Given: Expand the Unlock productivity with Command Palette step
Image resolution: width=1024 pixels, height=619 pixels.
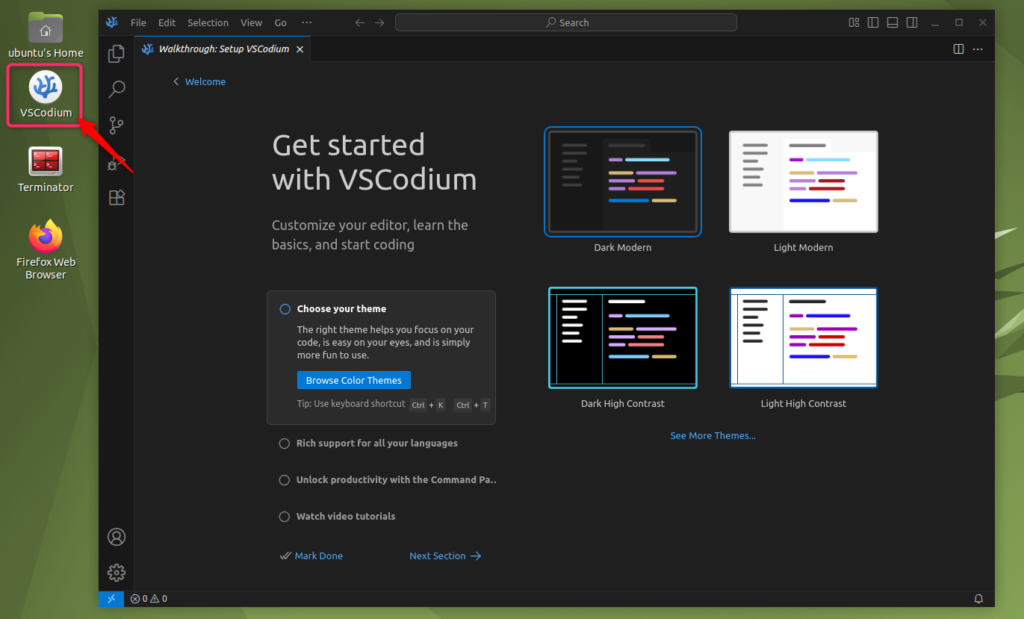Looking at the screenshot, I should click(x=395, y=480).
